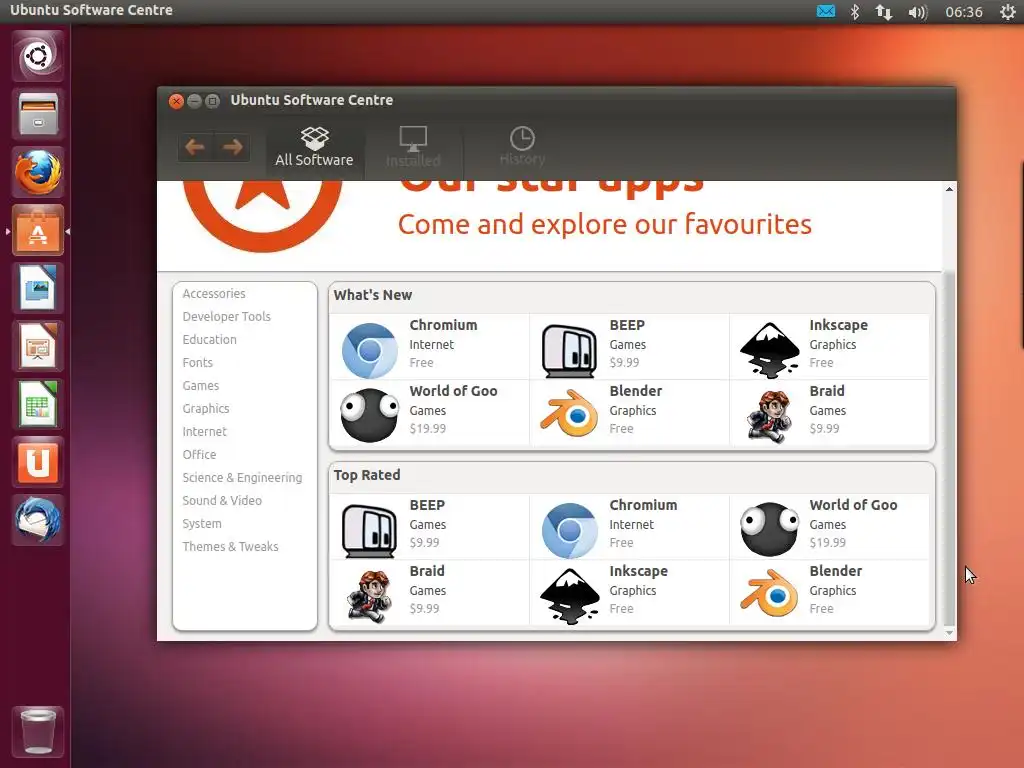This screenshot has width=1024, height=768.
Task: Click 'Come and explore our favourites' banner text
Action: (x=605, y=225)
